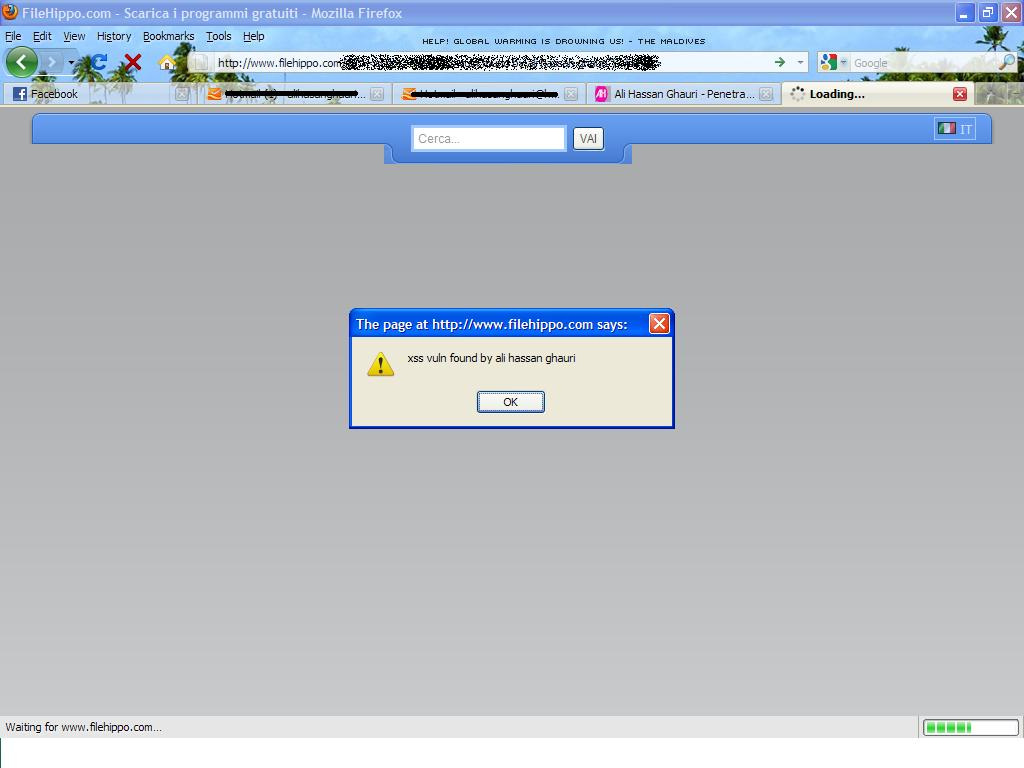This screenshot has width=1024, height=768.
Task: Click the green Go arrow in address bar
Action: pos(780,63)
